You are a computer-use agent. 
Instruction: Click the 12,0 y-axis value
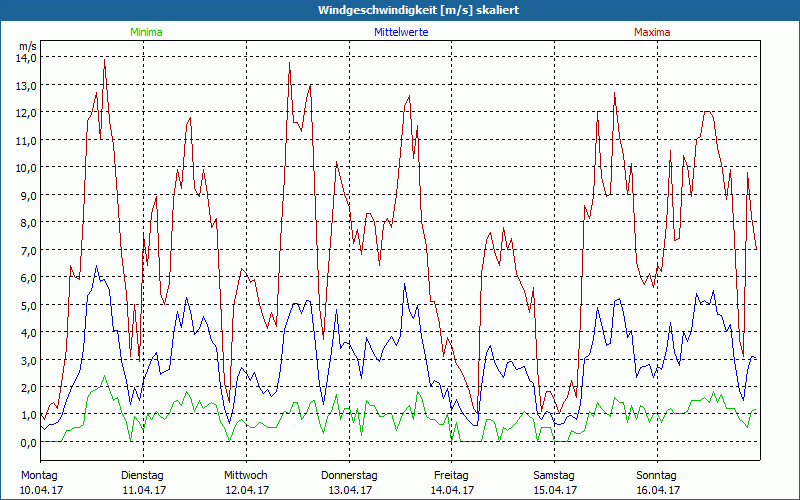[28, 113]
